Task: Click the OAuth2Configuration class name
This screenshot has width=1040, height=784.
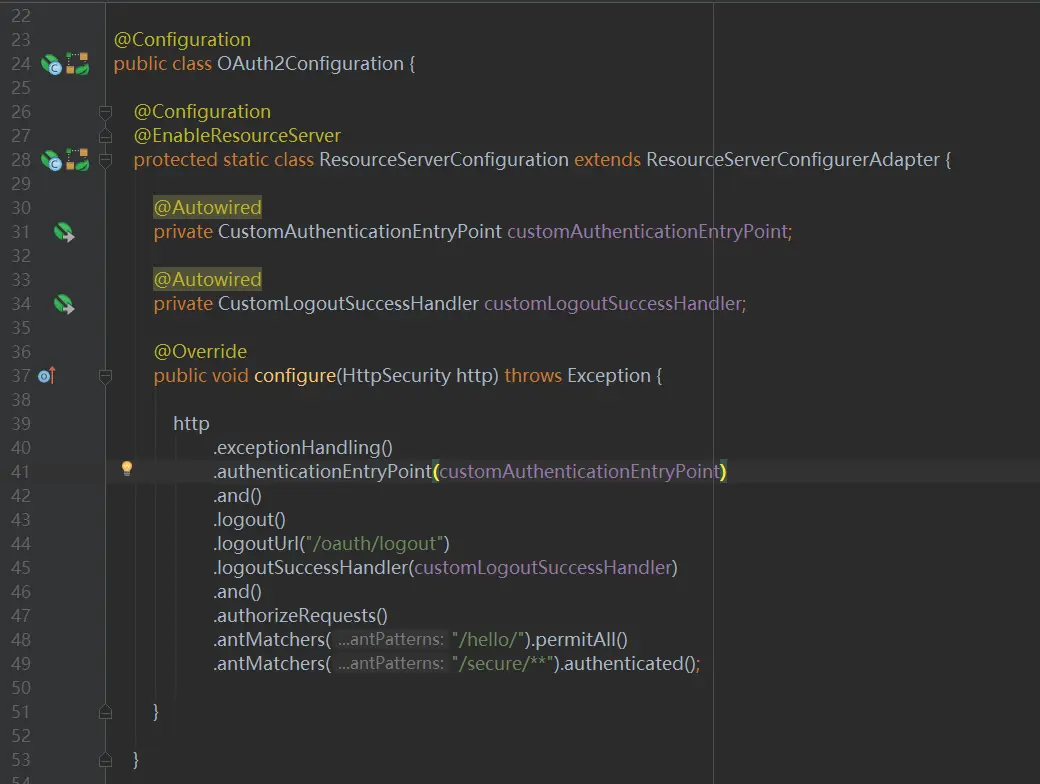Action: (310, 64)
